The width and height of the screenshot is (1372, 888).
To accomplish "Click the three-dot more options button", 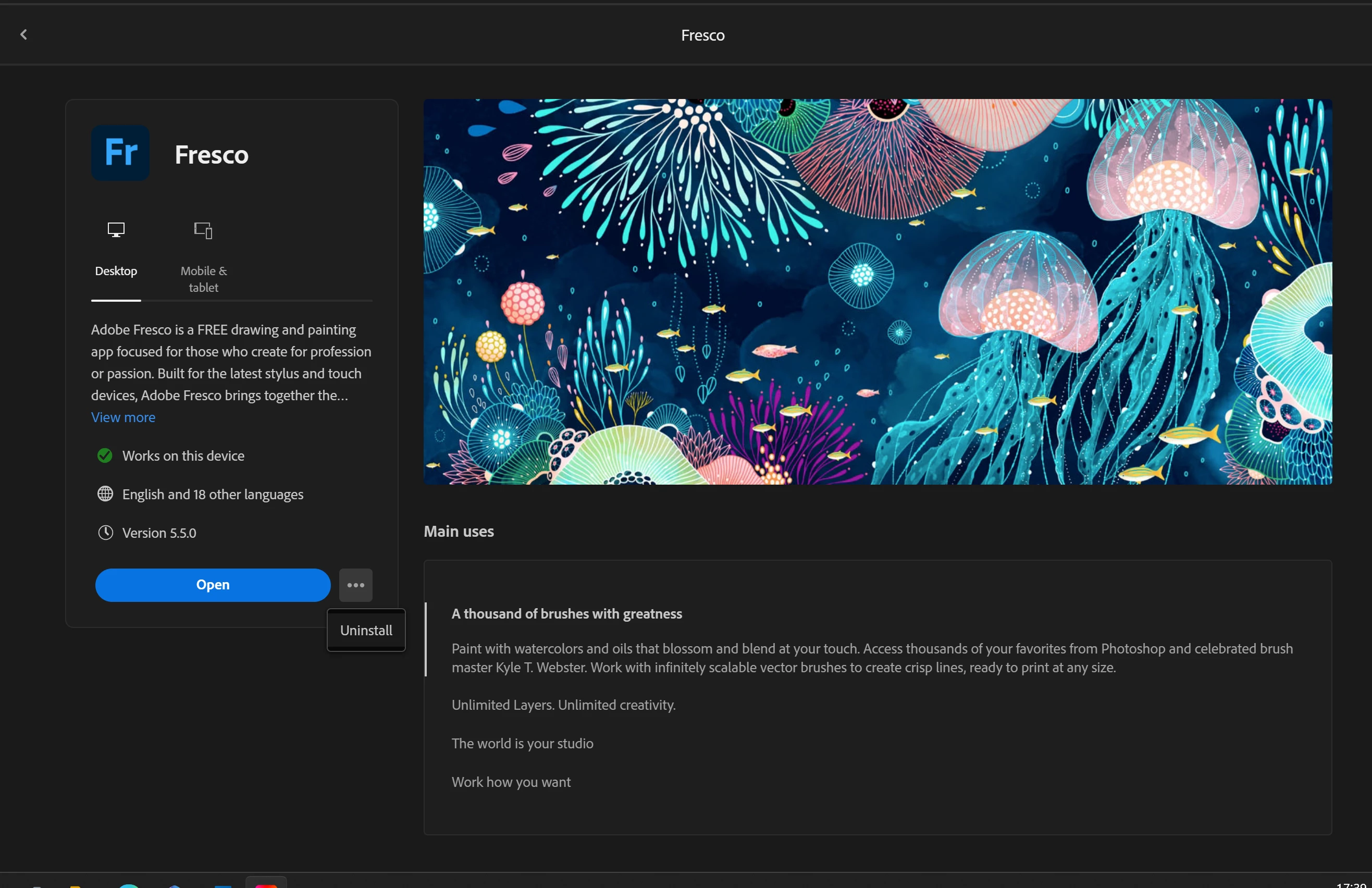I will pos(356,585).
